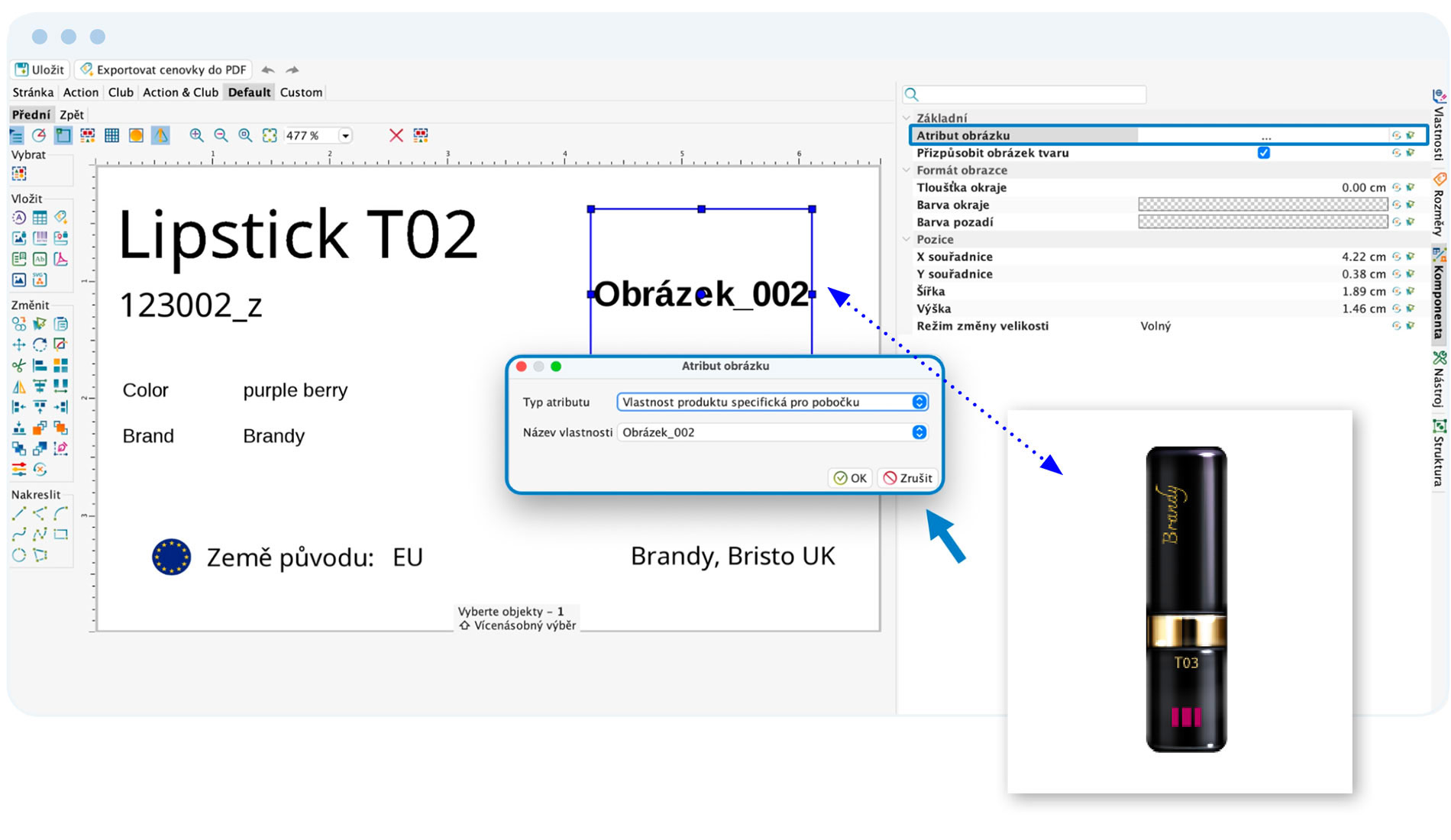Image resolution: width=1451 pixels, height=840 pixels.
Task: Switch to the Custom tab
Action: (x=301, y=92)
